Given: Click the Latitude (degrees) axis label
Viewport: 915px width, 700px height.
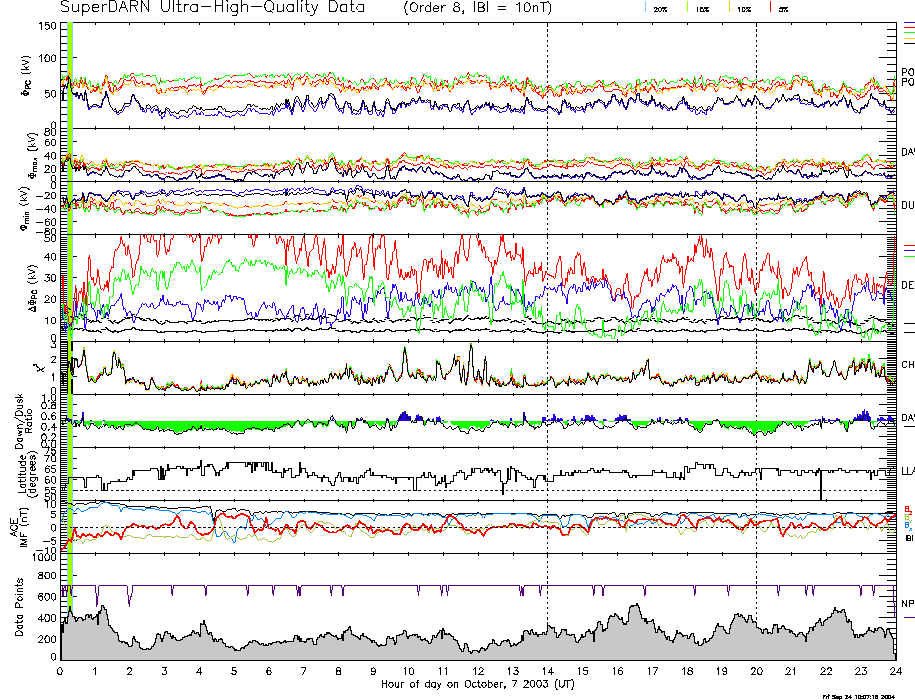Looking at the screenshot, I should click(x=19, y=471).
